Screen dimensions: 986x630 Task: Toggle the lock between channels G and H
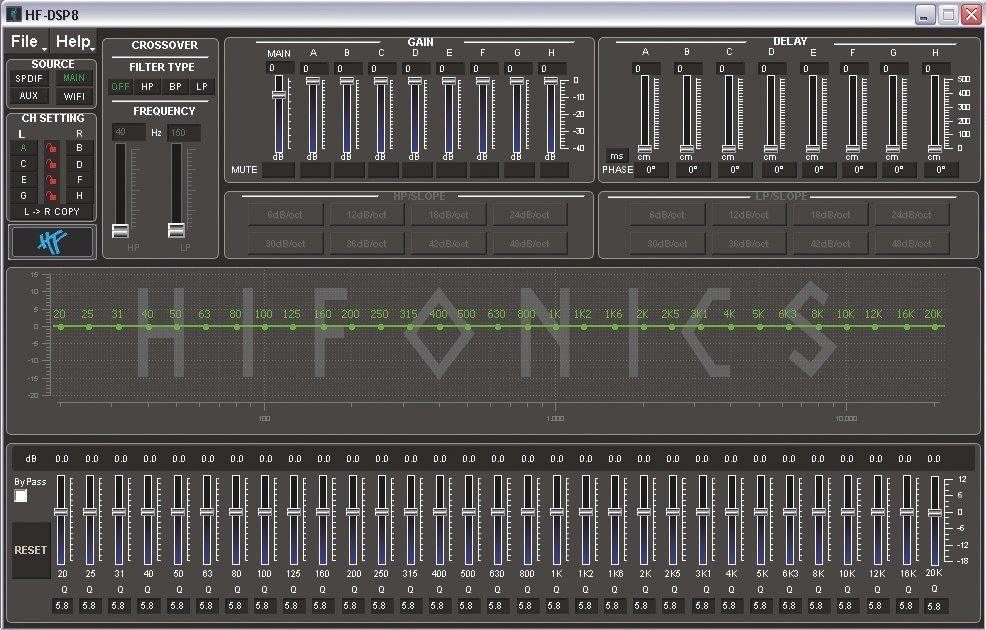(51, 196)
